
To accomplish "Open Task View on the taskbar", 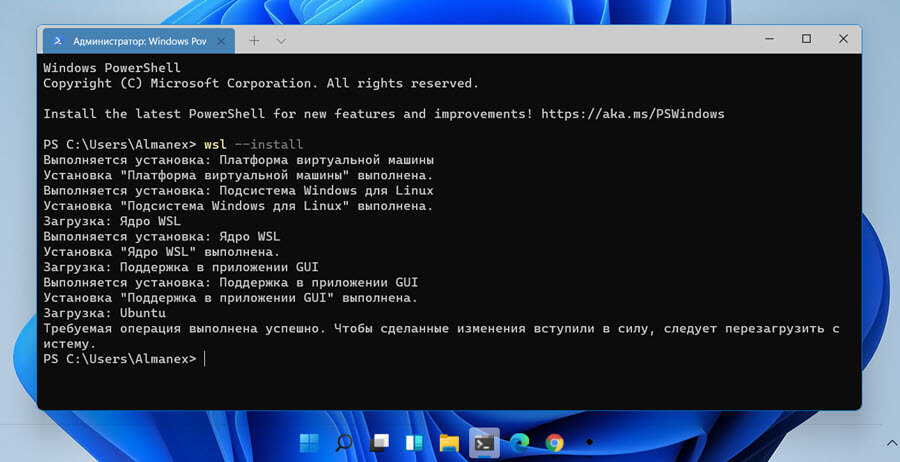I will point(379,442).
